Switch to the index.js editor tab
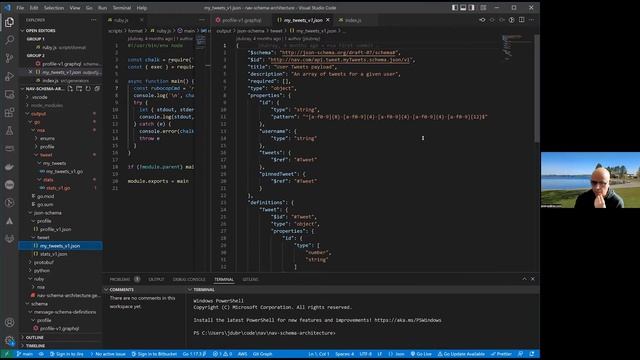Viewport: 640px width, 360px height. (353, 20)
